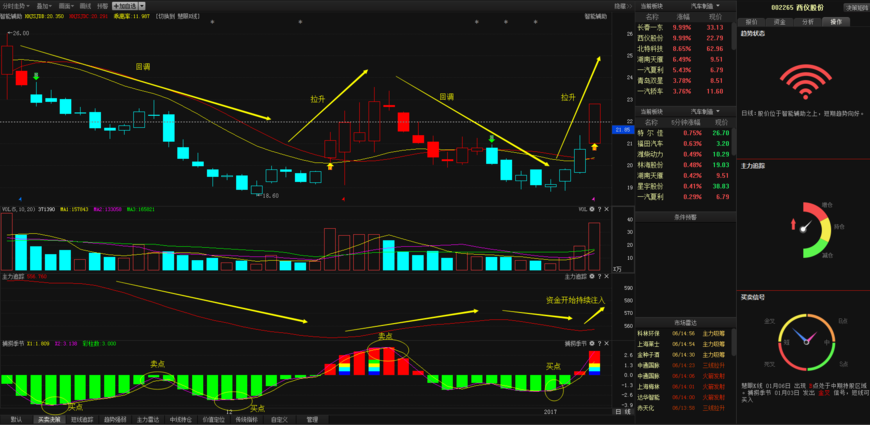Open the 叠加 overlay dropdown
The height and width of the screenshot is (425, 870).
coord(42,6)
